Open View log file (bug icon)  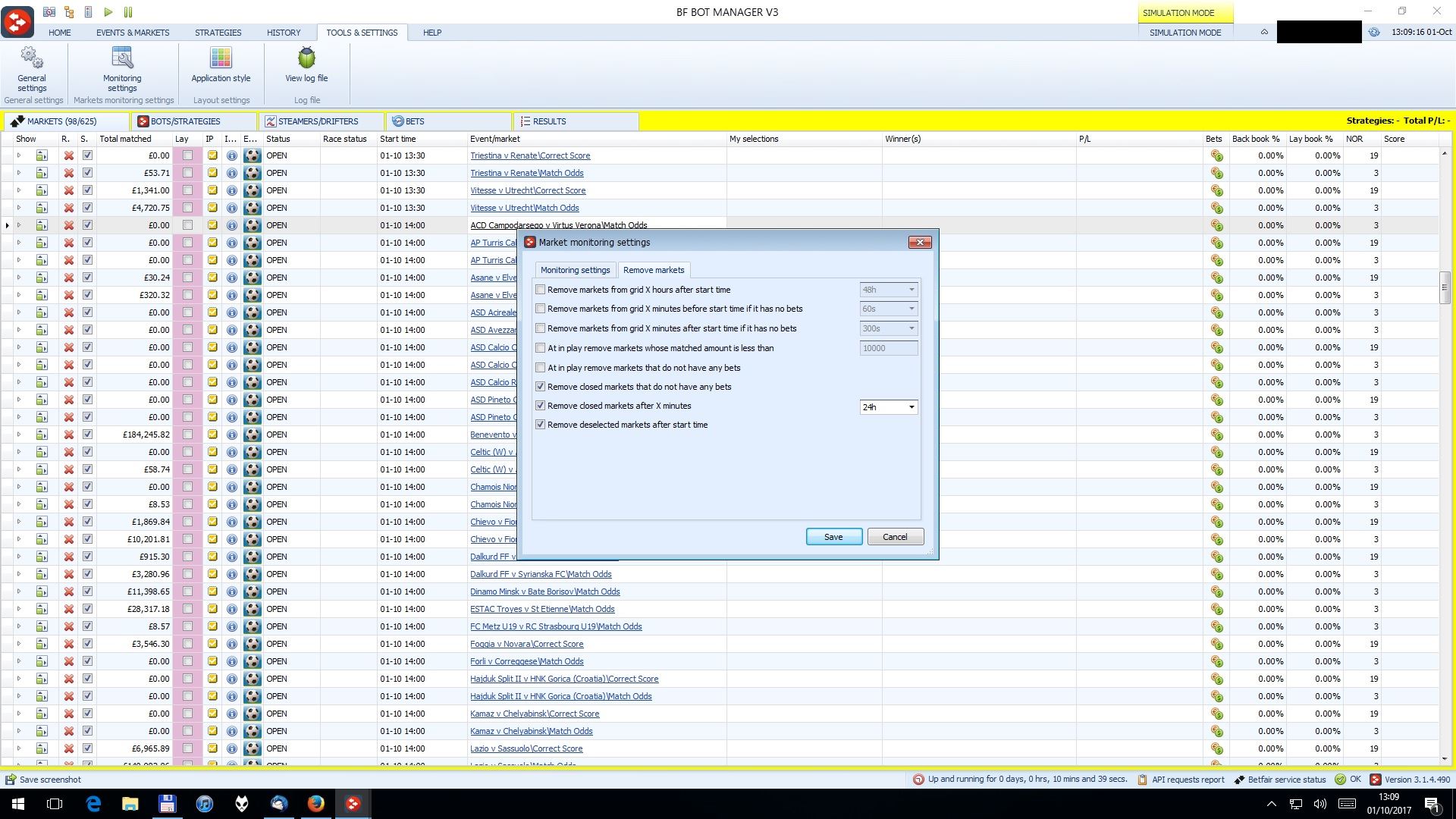coord(306,65)
